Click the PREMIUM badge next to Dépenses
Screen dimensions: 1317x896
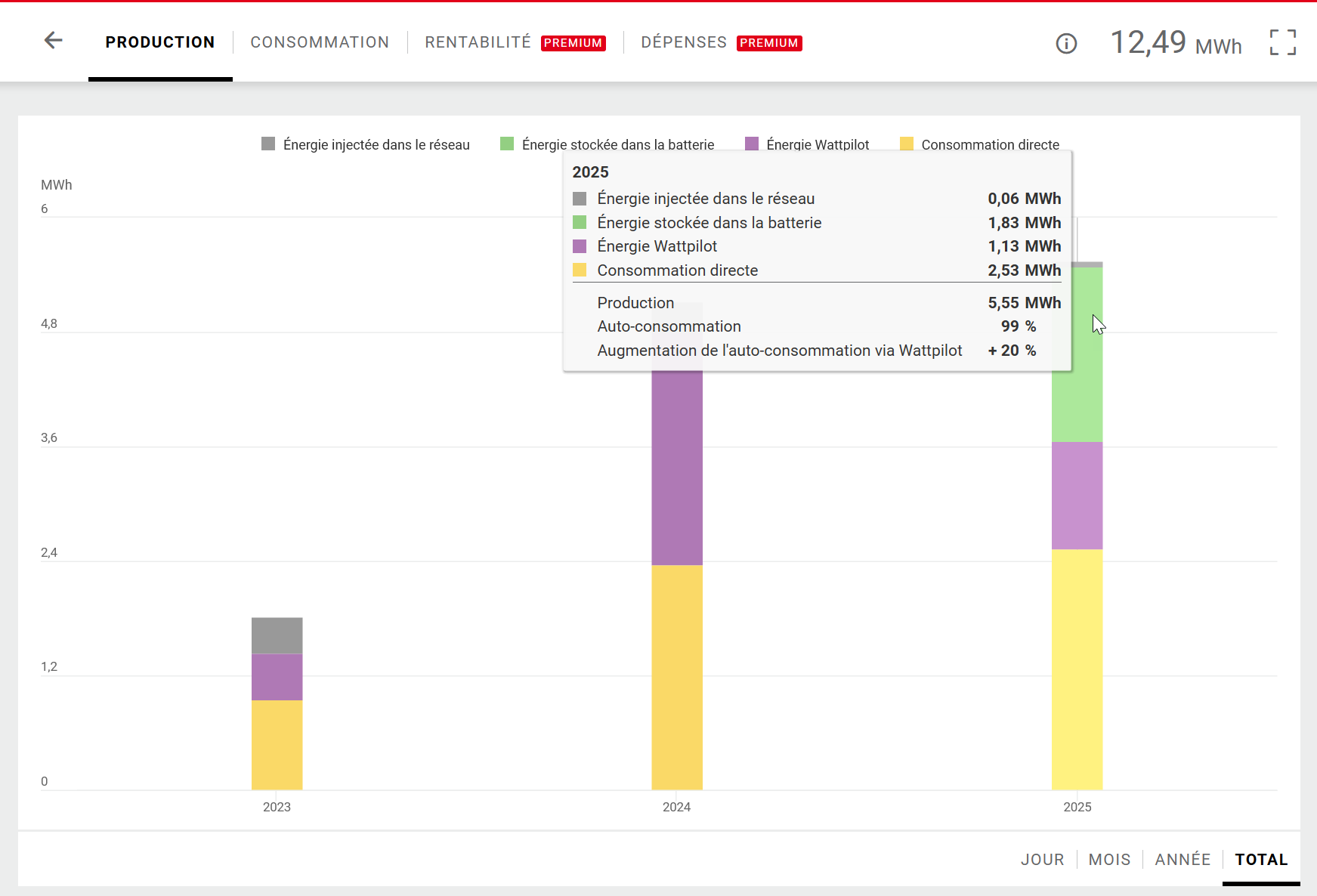click(769, 43)
